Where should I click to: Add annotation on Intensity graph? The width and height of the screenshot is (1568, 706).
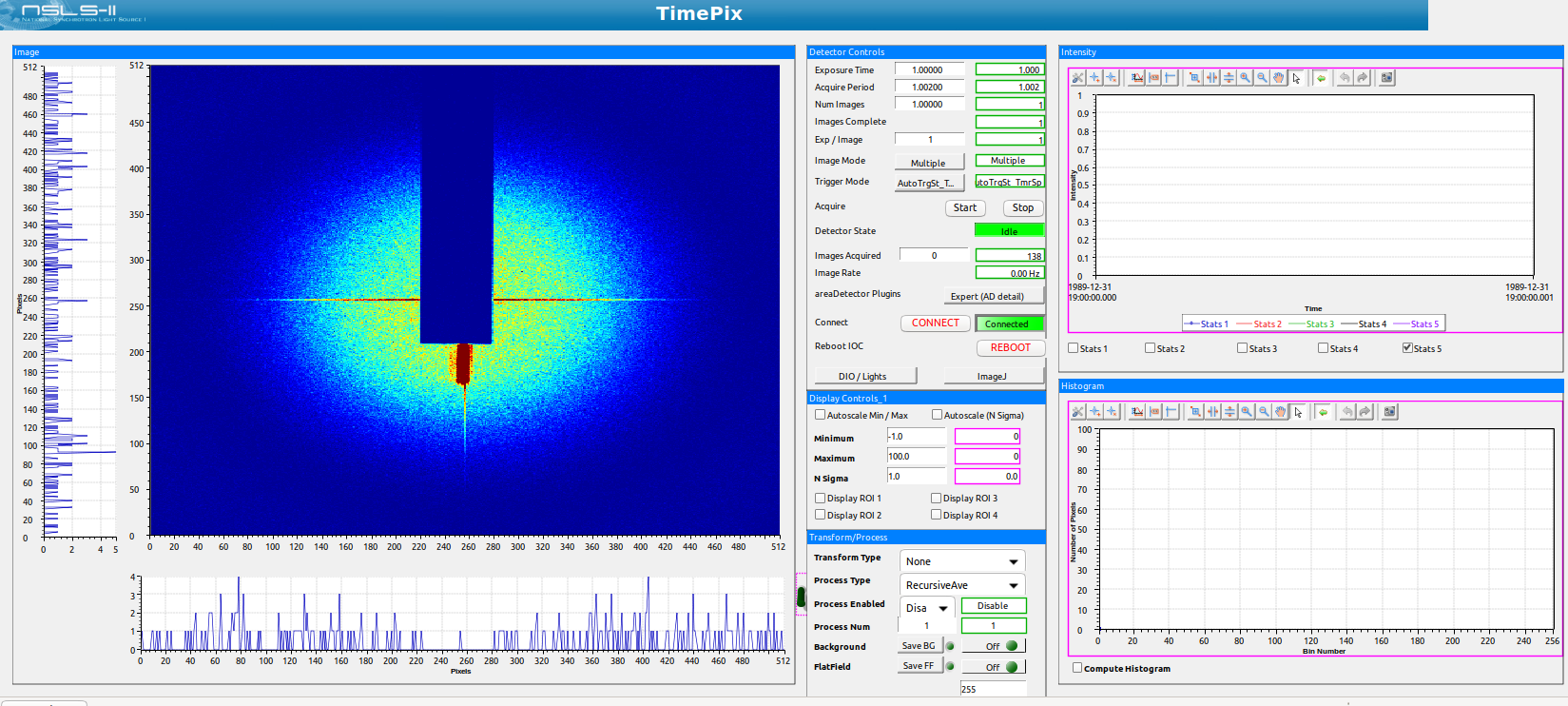coord(1094,78)
